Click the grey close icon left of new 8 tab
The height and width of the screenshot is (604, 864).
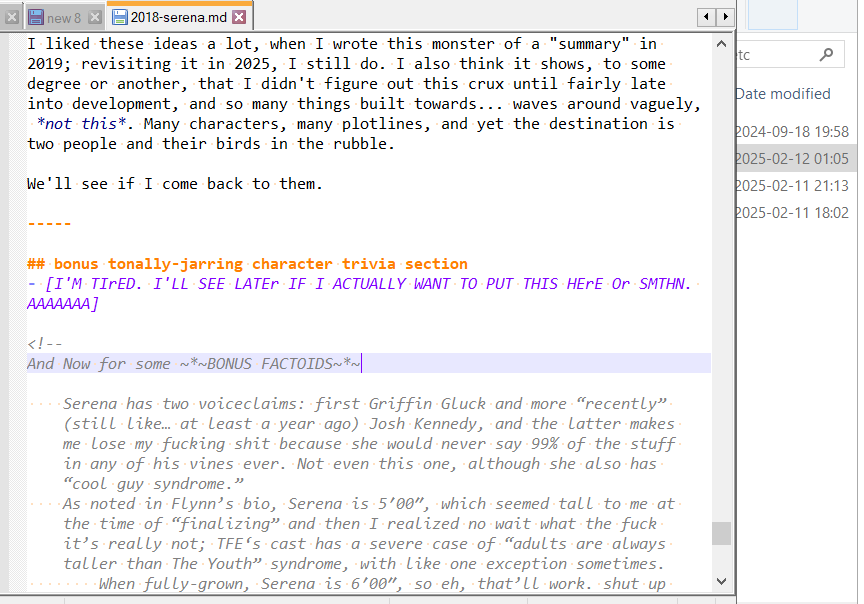[x=12, y=16]
